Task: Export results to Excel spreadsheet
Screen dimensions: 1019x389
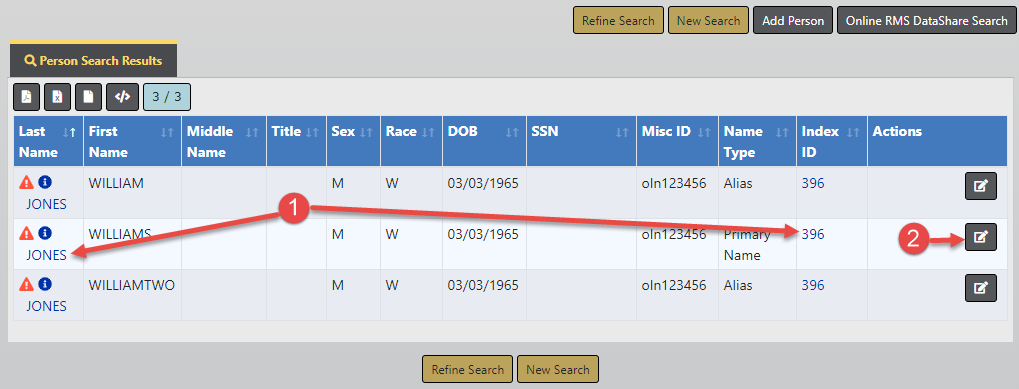Action: pos(57,97)
